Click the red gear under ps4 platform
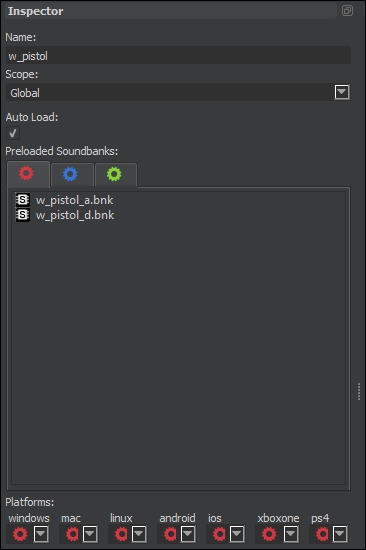The image size is (366, 550). tap(322, 534)
